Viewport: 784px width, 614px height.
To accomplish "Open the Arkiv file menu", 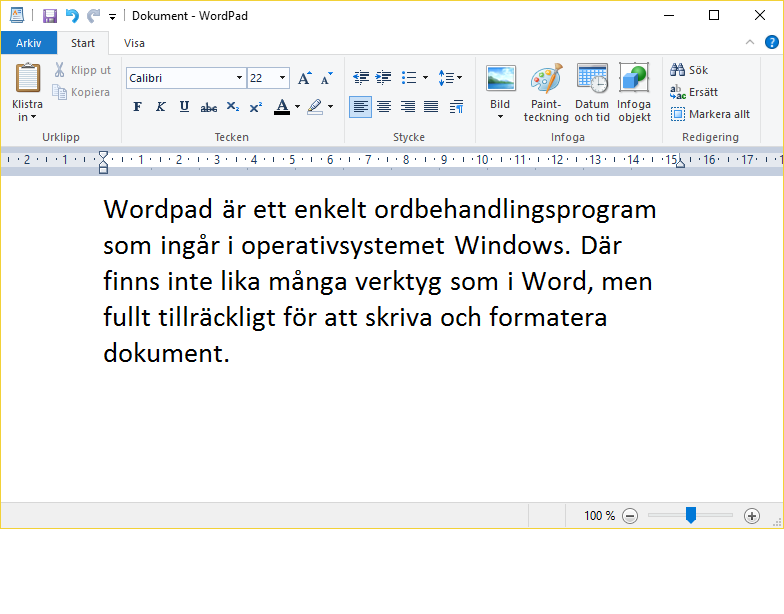I will coord(28,43).
